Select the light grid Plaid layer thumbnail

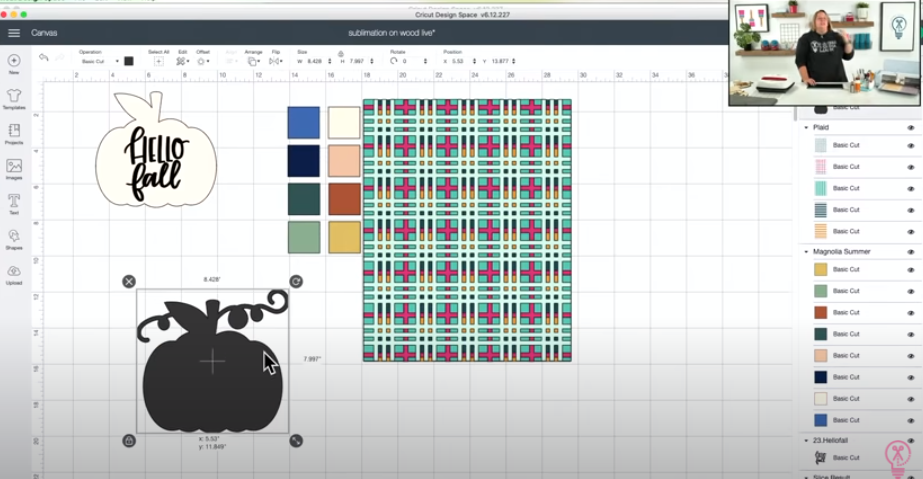point(821,145)
